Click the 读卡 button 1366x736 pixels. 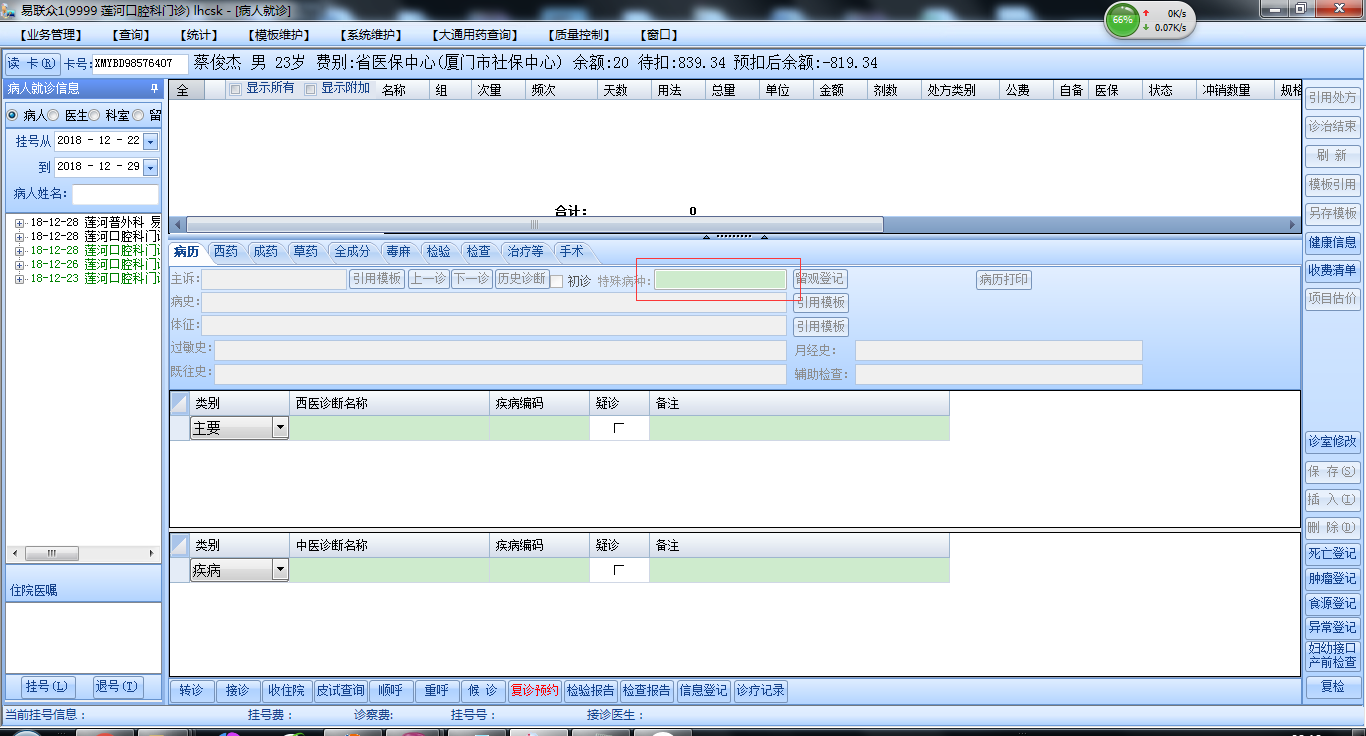pyautogui.click(x=33, y=63)
